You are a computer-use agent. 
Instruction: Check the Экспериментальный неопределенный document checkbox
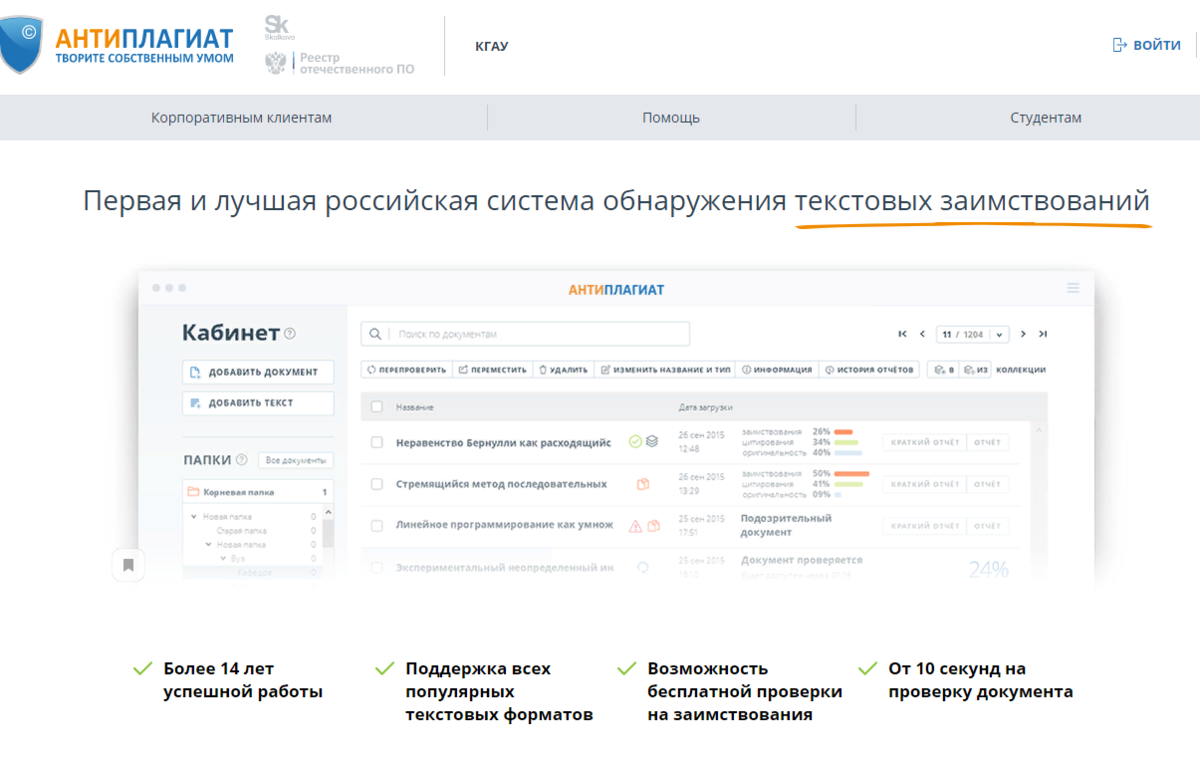377,567
